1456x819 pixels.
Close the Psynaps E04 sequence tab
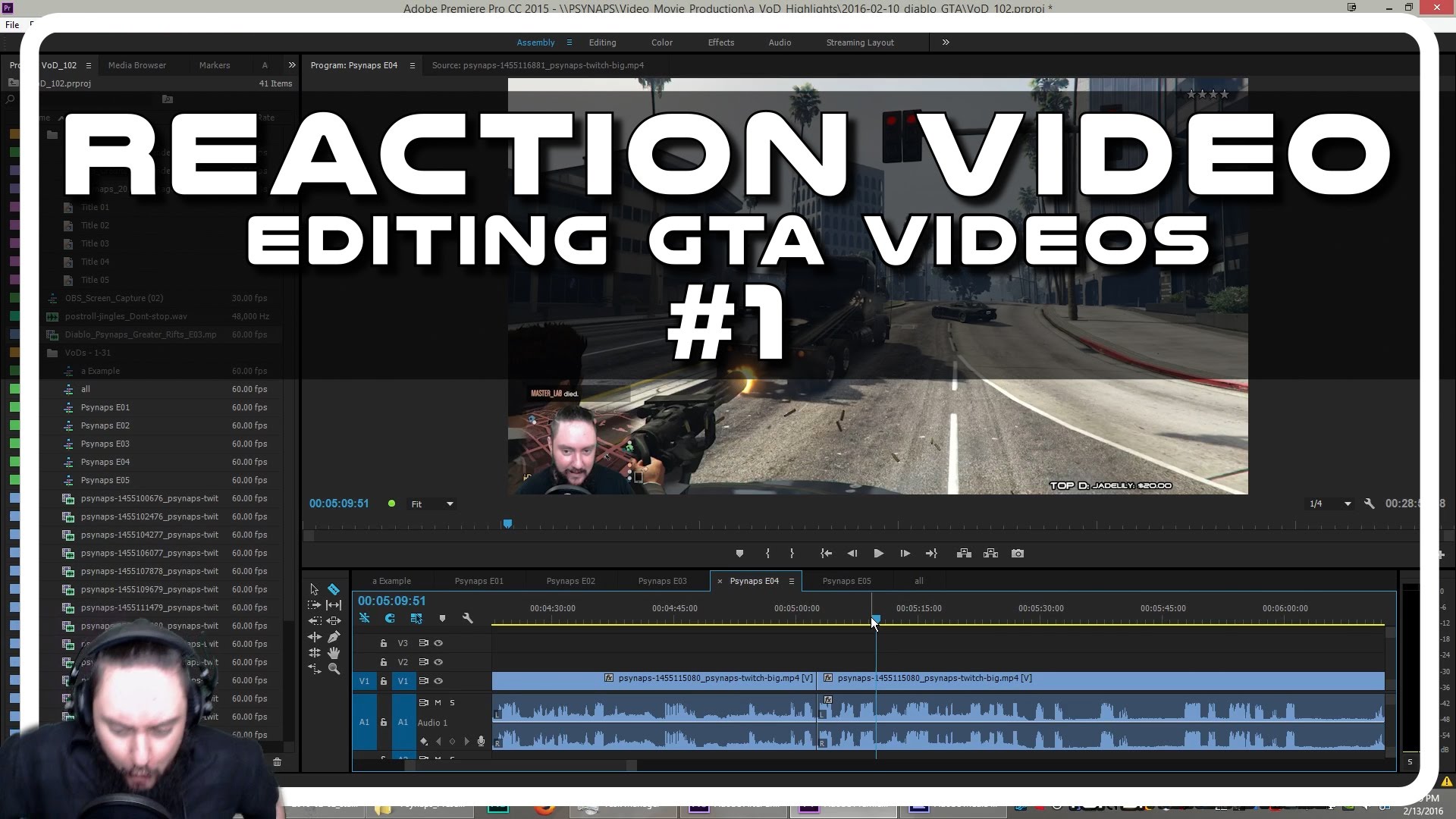(x=720, y=582)
